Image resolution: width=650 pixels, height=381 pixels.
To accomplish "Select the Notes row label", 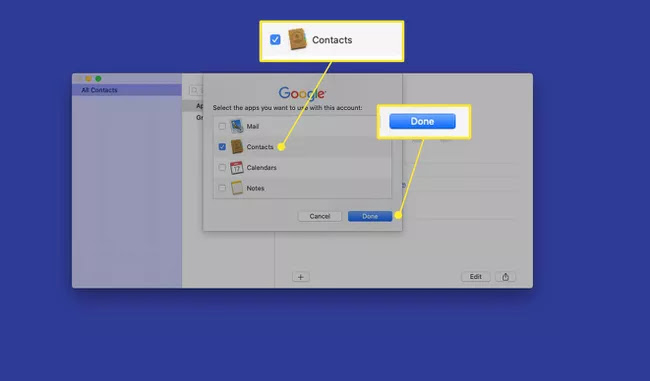I will [255, 188].
